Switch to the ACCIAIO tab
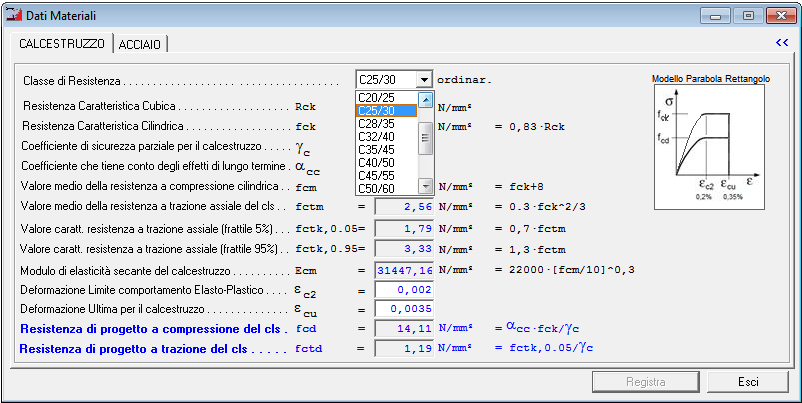Image resolution: width=802 pixels, height=403 pixels. point(140,44)
